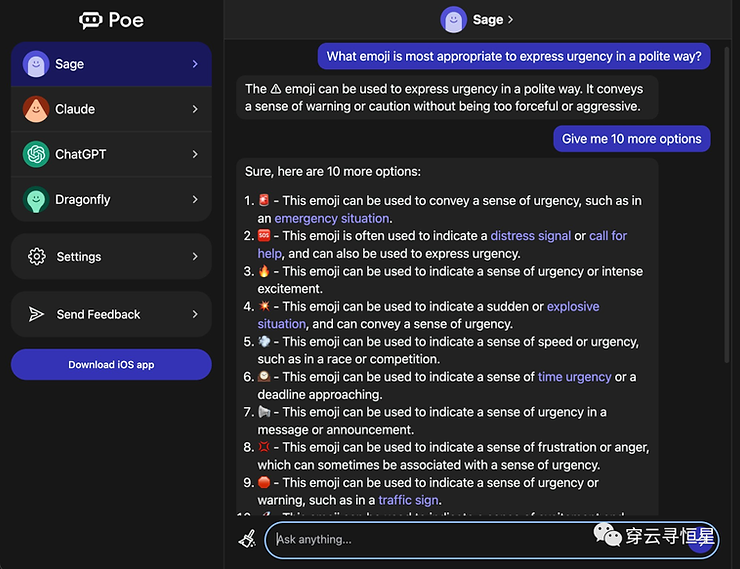
Task: Open the Dragonfly chat
Action: point(111,200)
